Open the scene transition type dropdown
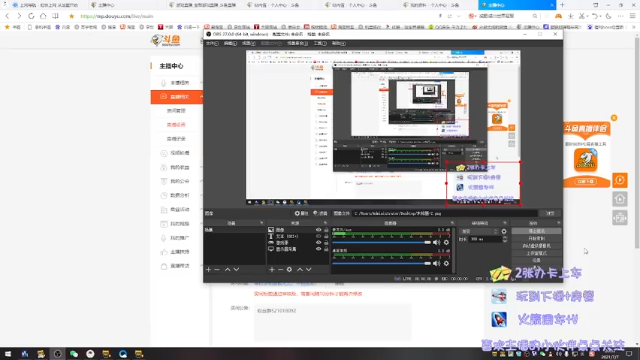 (479, 231)
